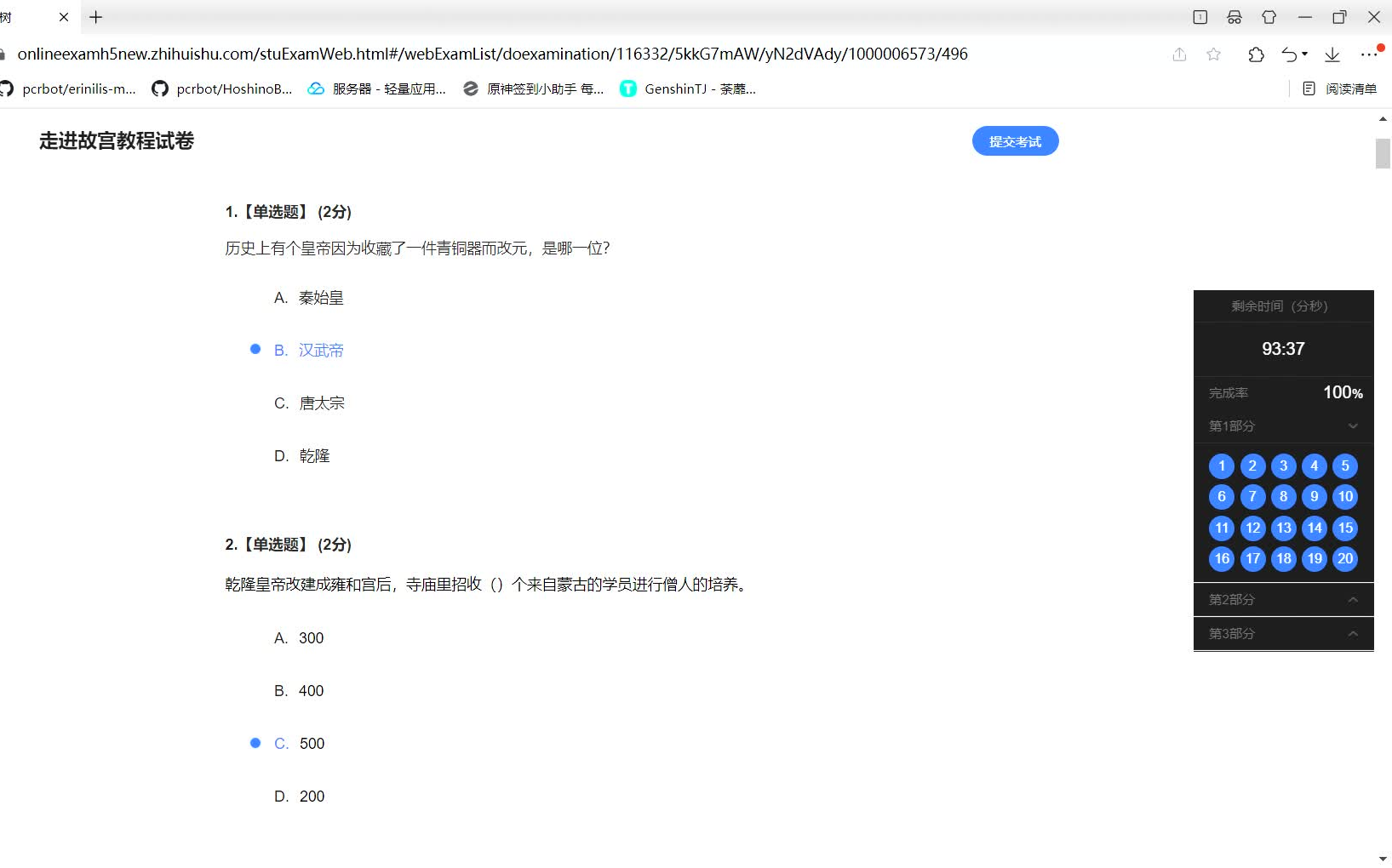Jump to question 11 bubble
Viewport: 1392px width, 868px height.
(x=1222, y=528)
